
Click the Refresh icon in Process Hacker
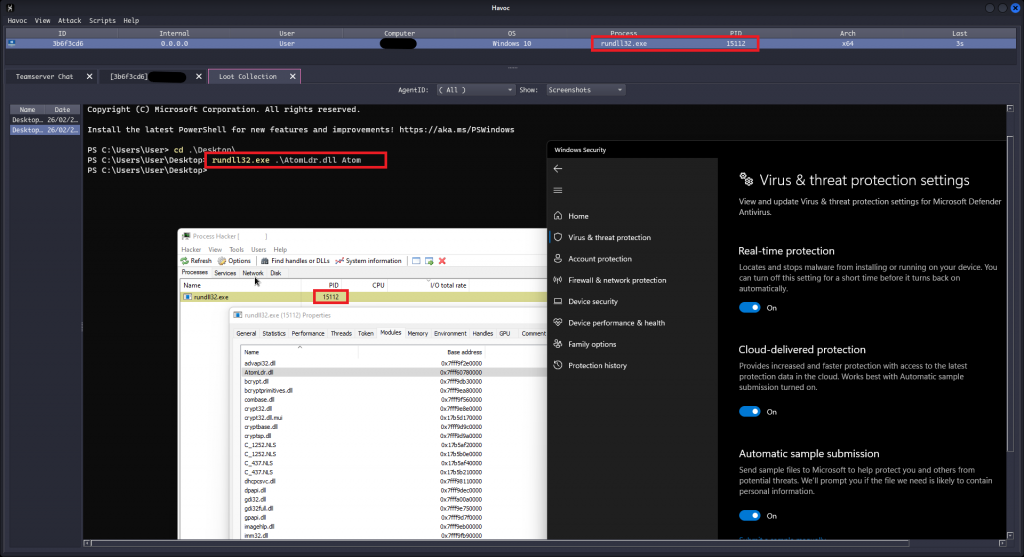[185, 261]
